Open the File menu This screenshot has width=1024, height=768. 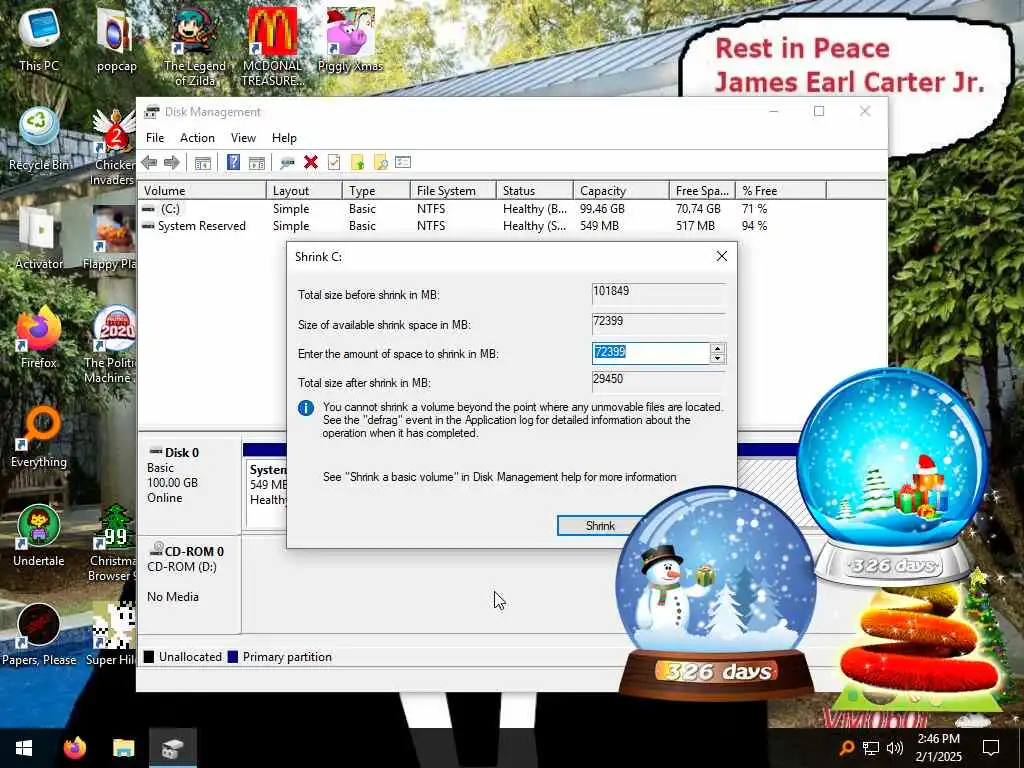pos(155,138)
